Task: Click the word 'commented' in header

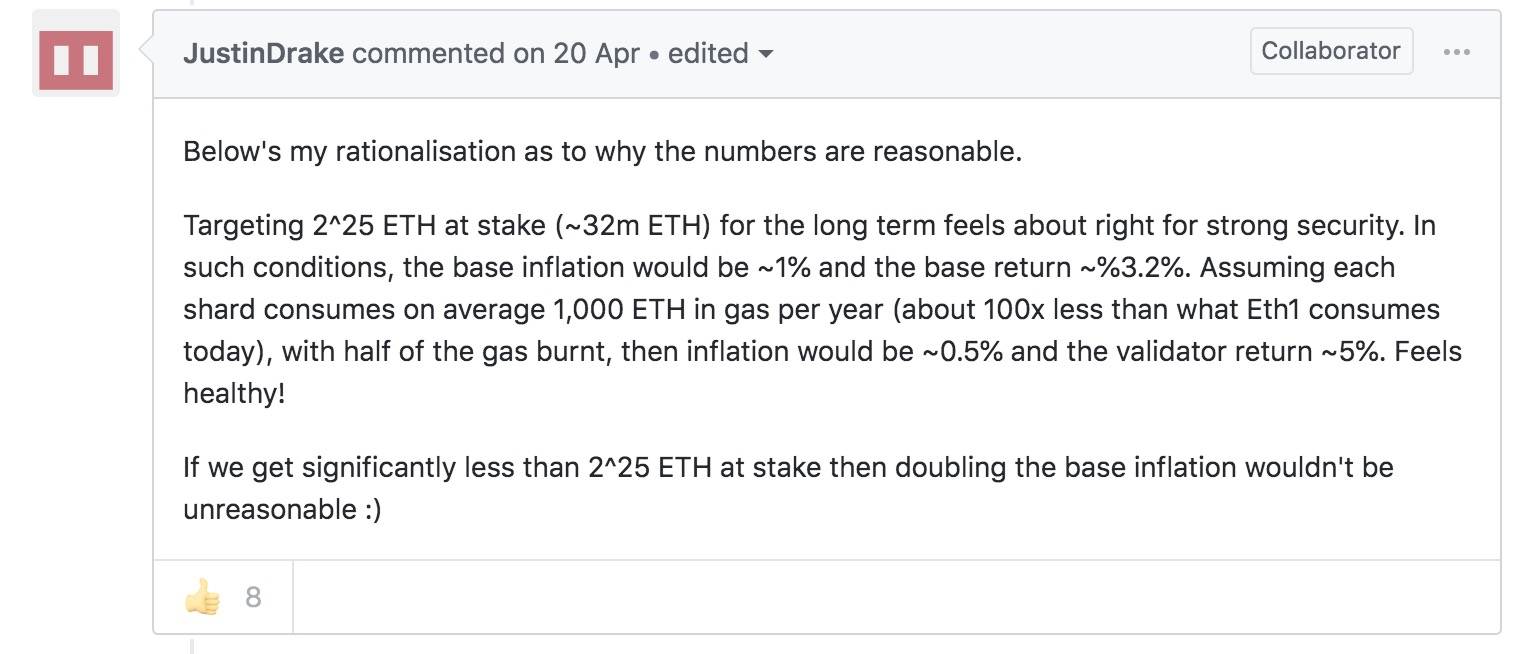Action: (429, 53)
